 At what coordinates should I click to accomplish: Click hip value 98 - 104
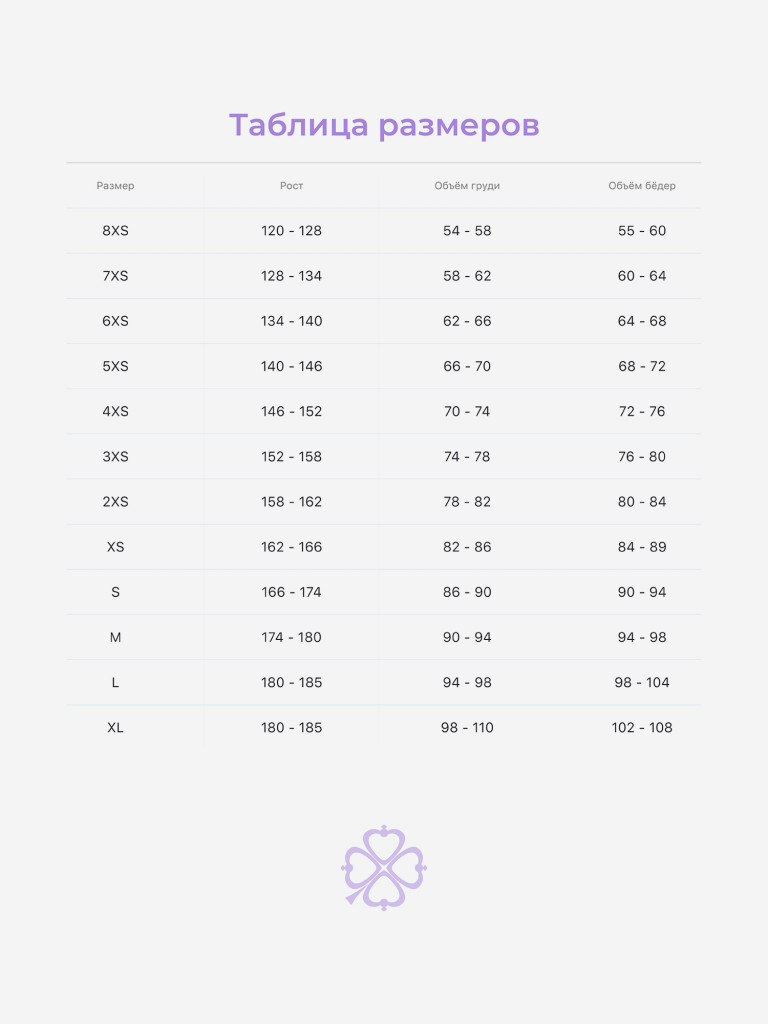pyautogui.click(x=641, y=683)
